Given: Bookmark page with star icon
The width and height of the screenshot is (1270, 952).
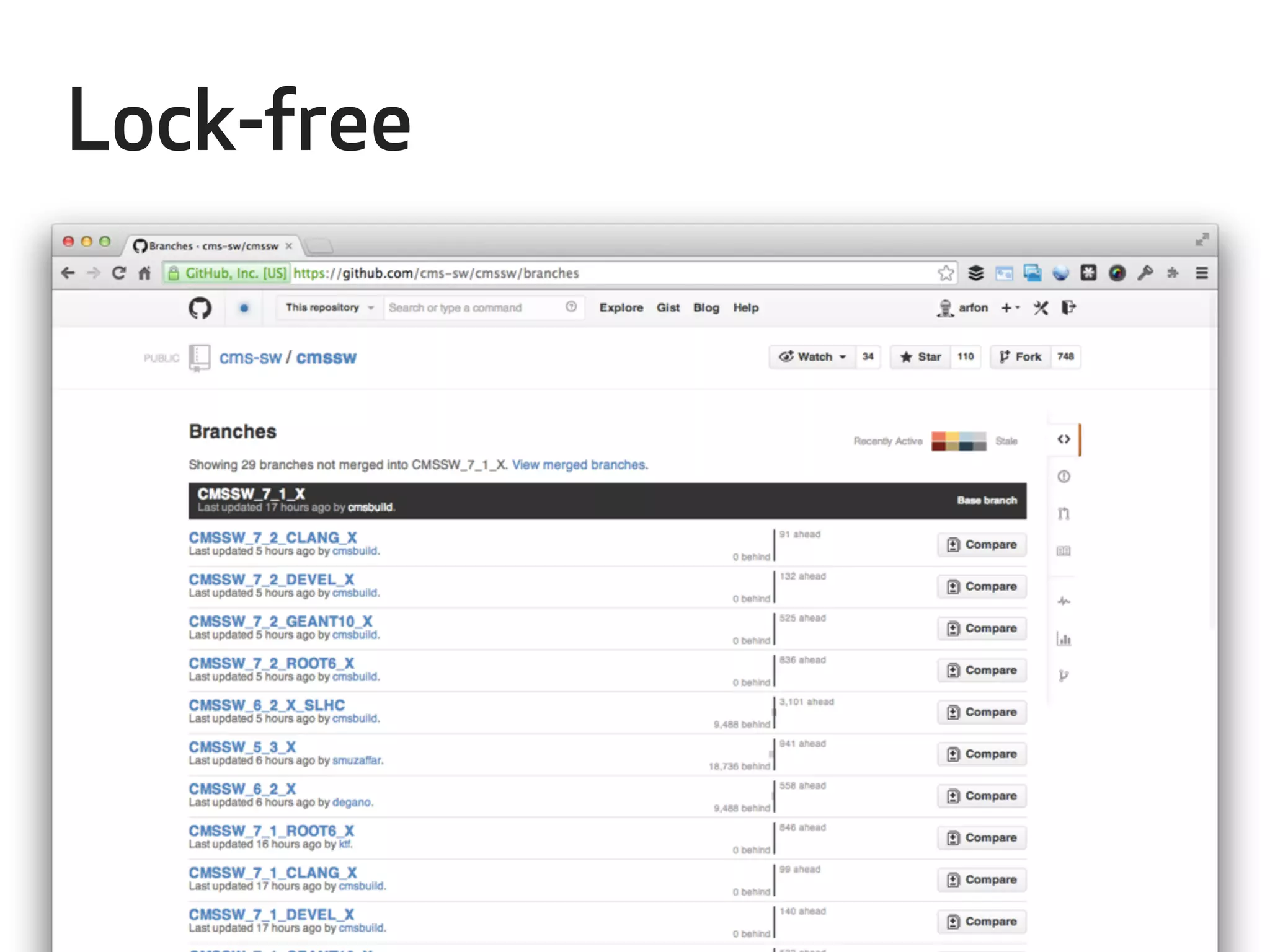Looking at the screenshot, I should [946, 273].
